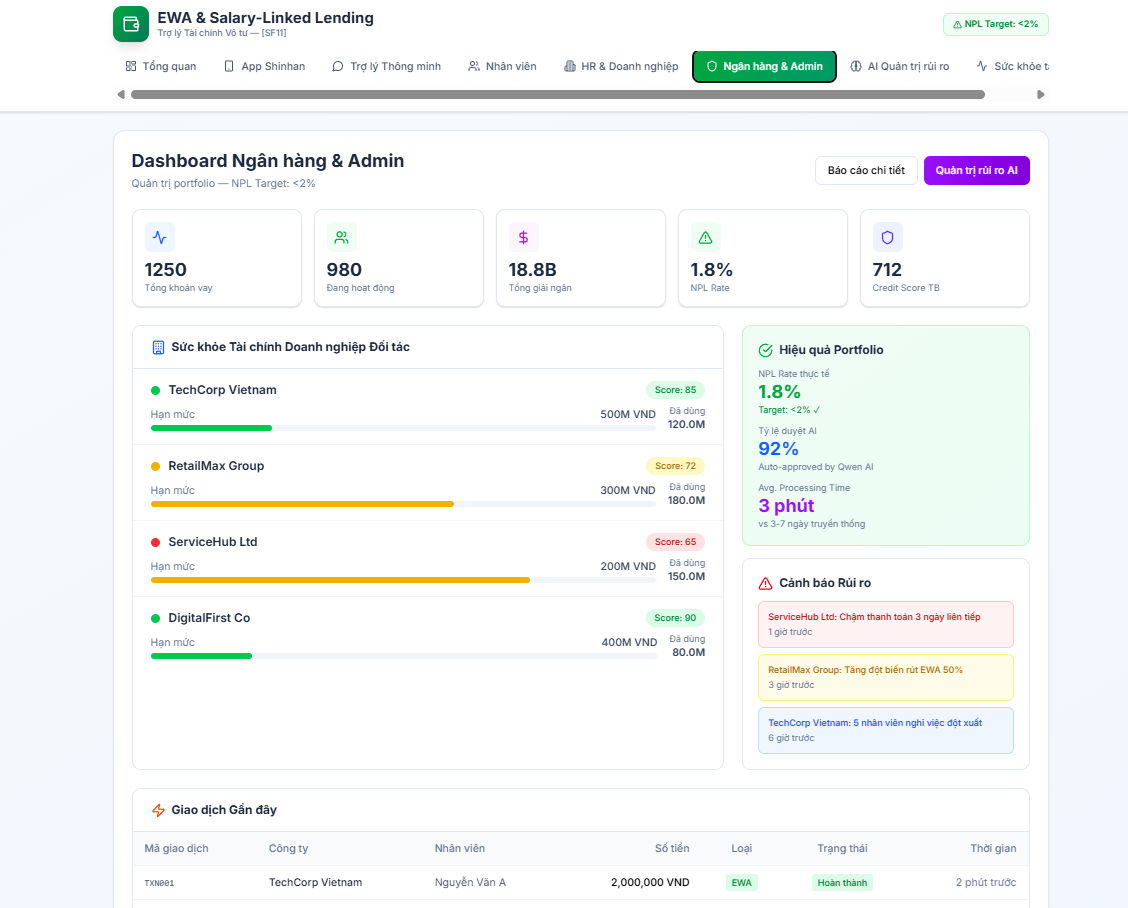Click the 92% AI approval rate value
1128x908 pixels.
point(778,449)
